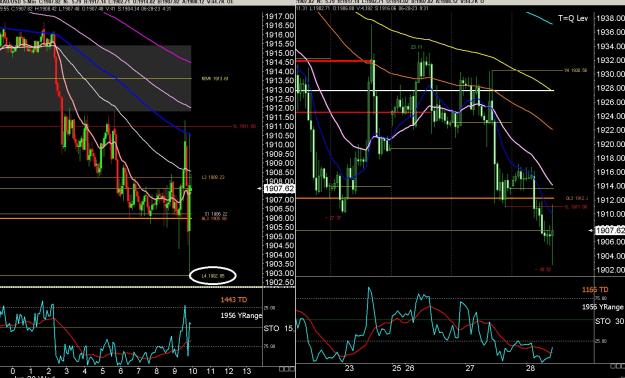Click the 1443 TD label in left indicator panel

[x=234, y=299]
